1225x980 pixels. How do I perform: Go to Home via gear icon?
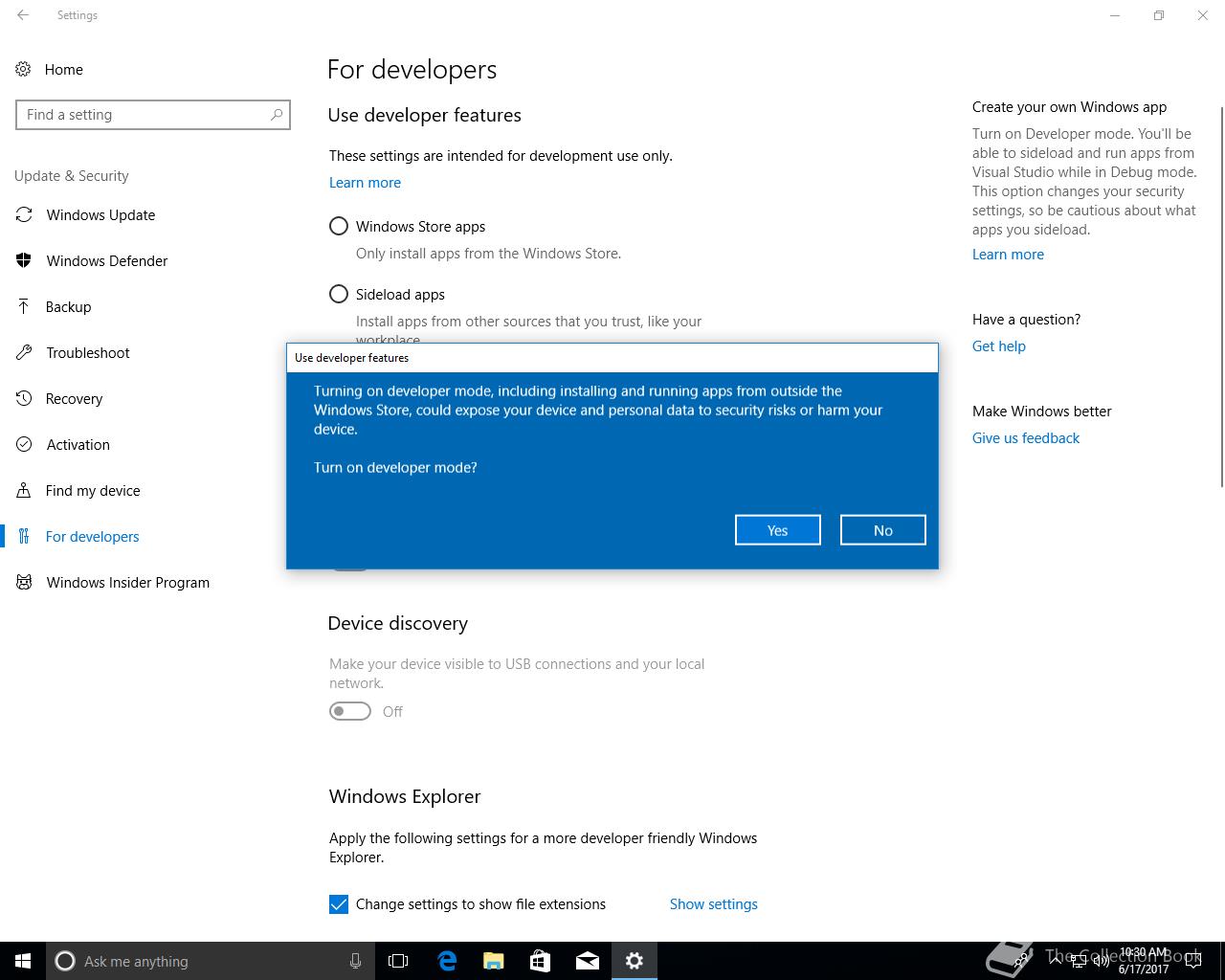point(24,69)
